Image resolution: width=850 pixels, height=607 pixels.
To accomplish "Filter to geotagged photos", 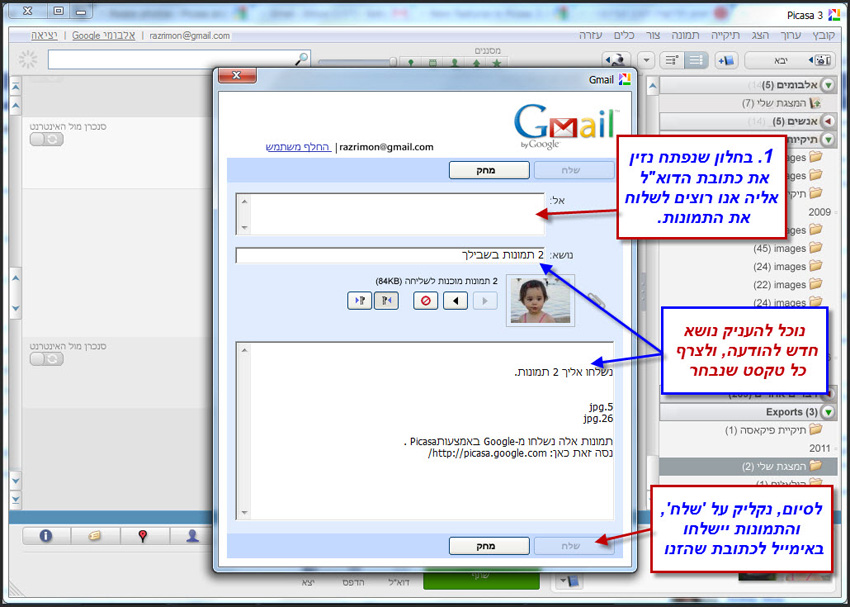I will 411,63.
